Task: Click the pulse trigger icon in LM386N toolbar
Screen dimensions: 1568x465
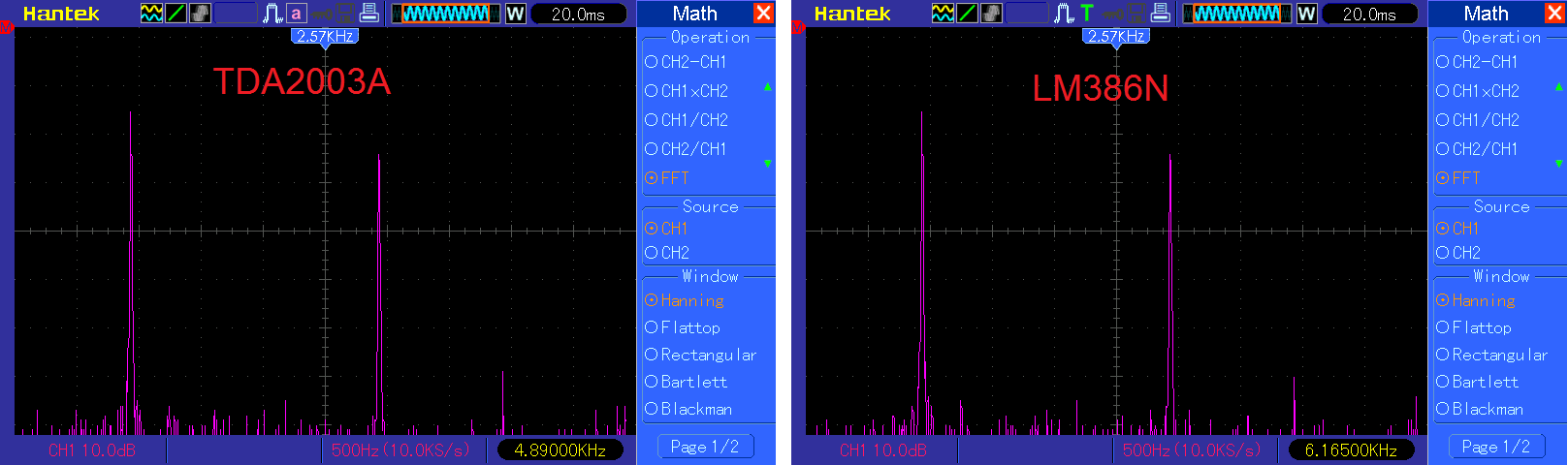Action: (x=1064, y=14)
